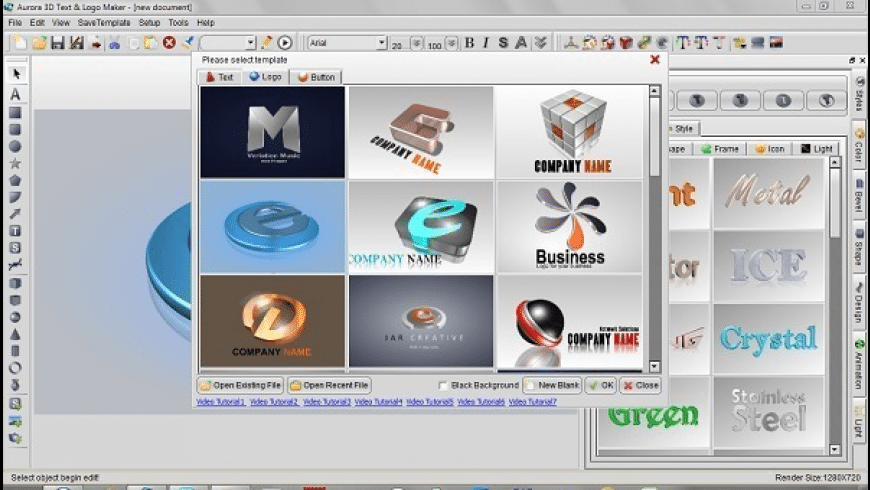Open the Setup menu
870x490 pixels.
point(149,23)
